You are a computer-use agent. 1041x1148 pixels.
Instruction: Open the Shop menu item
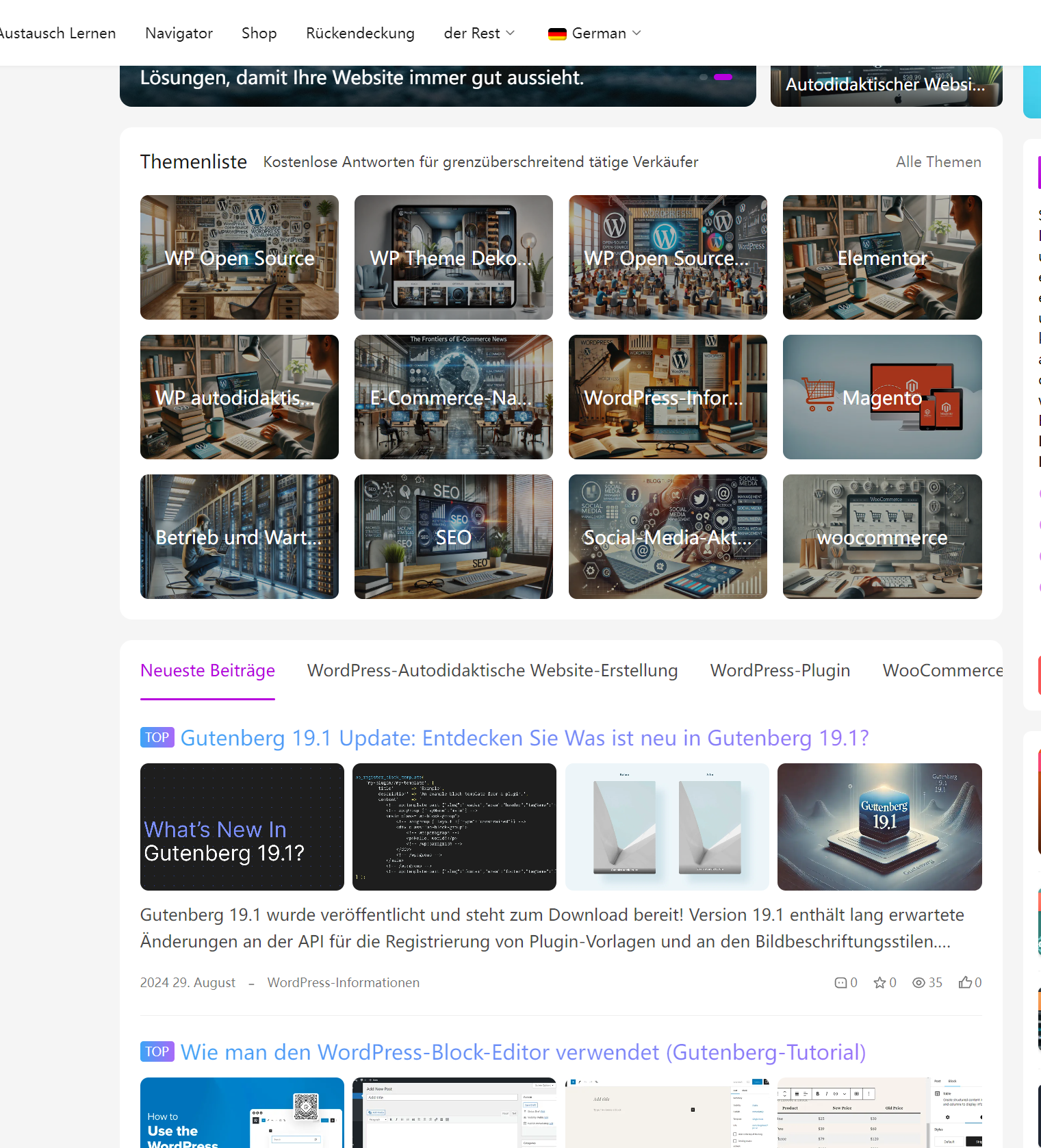(259, 33)
